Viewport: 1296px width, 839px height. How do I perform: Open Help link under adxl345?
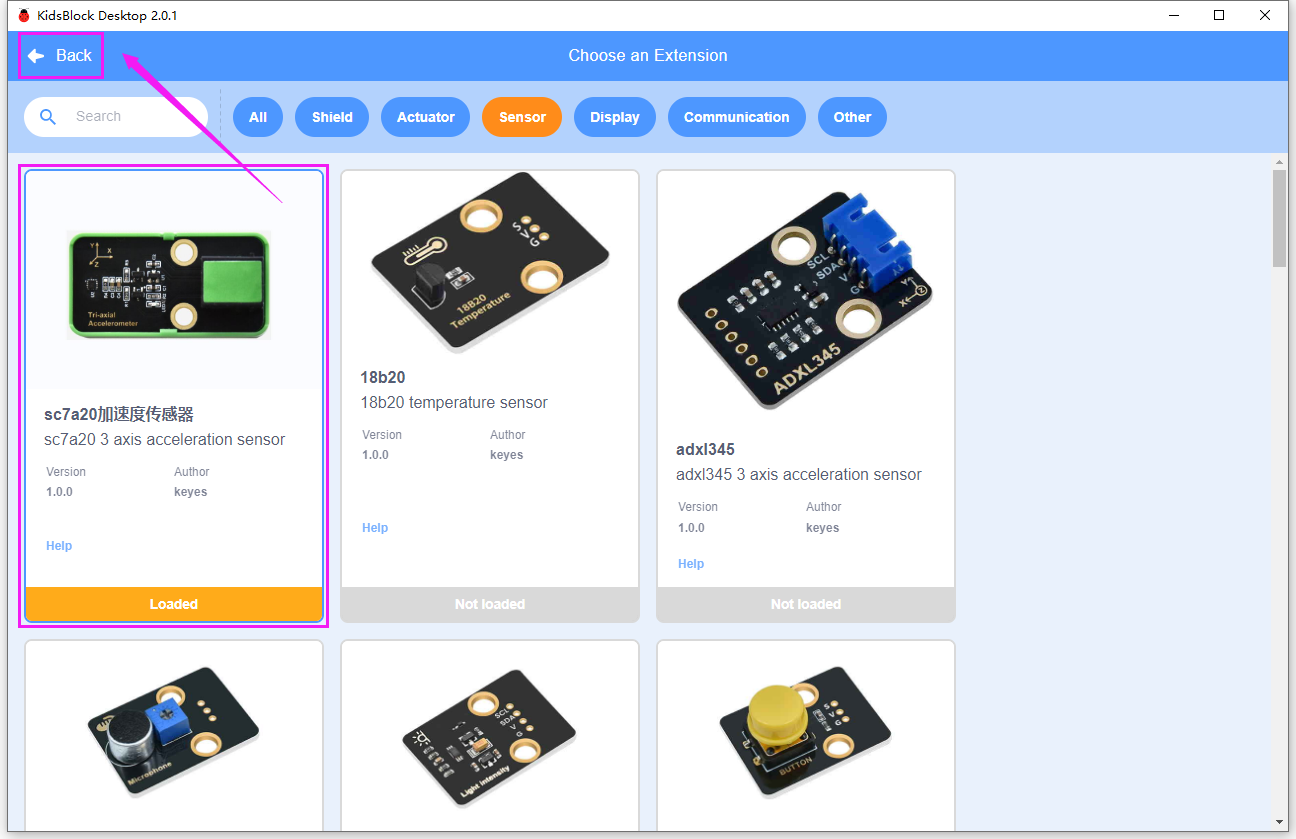[x=691, y=564]
